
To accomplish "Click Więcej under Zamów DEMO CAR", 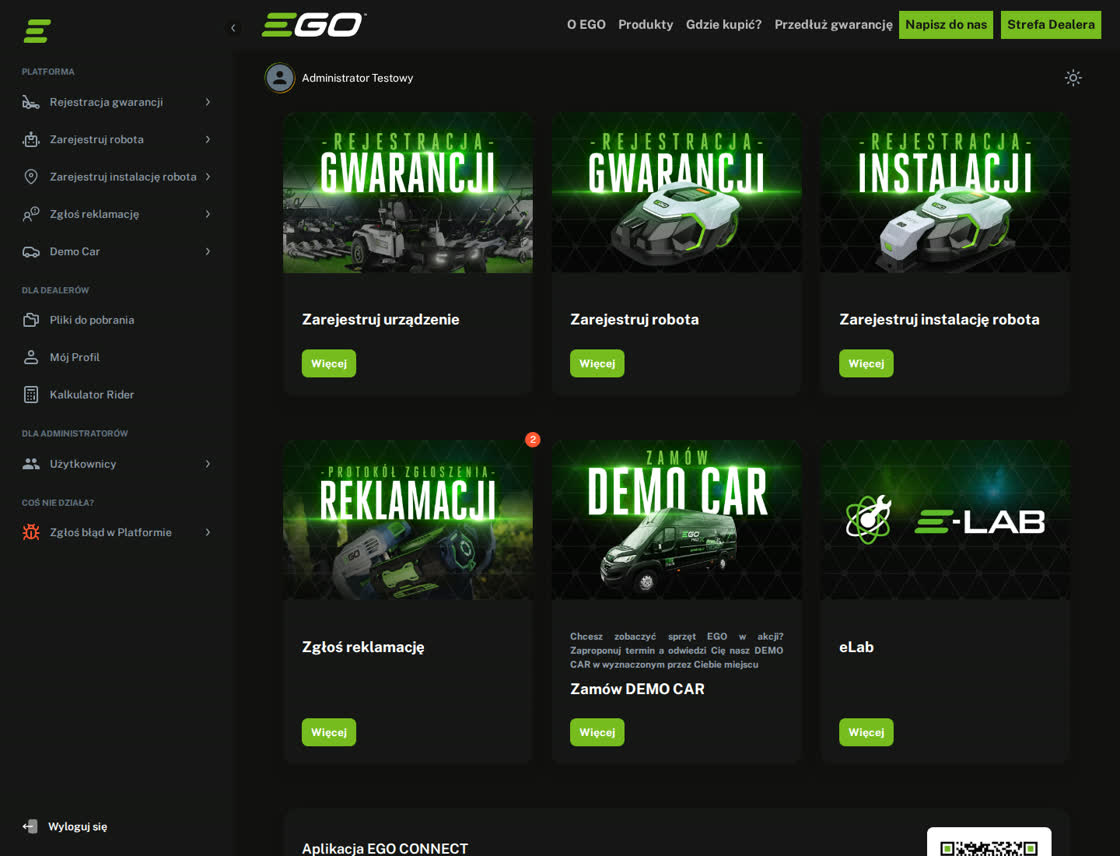I will pos(597,732).
